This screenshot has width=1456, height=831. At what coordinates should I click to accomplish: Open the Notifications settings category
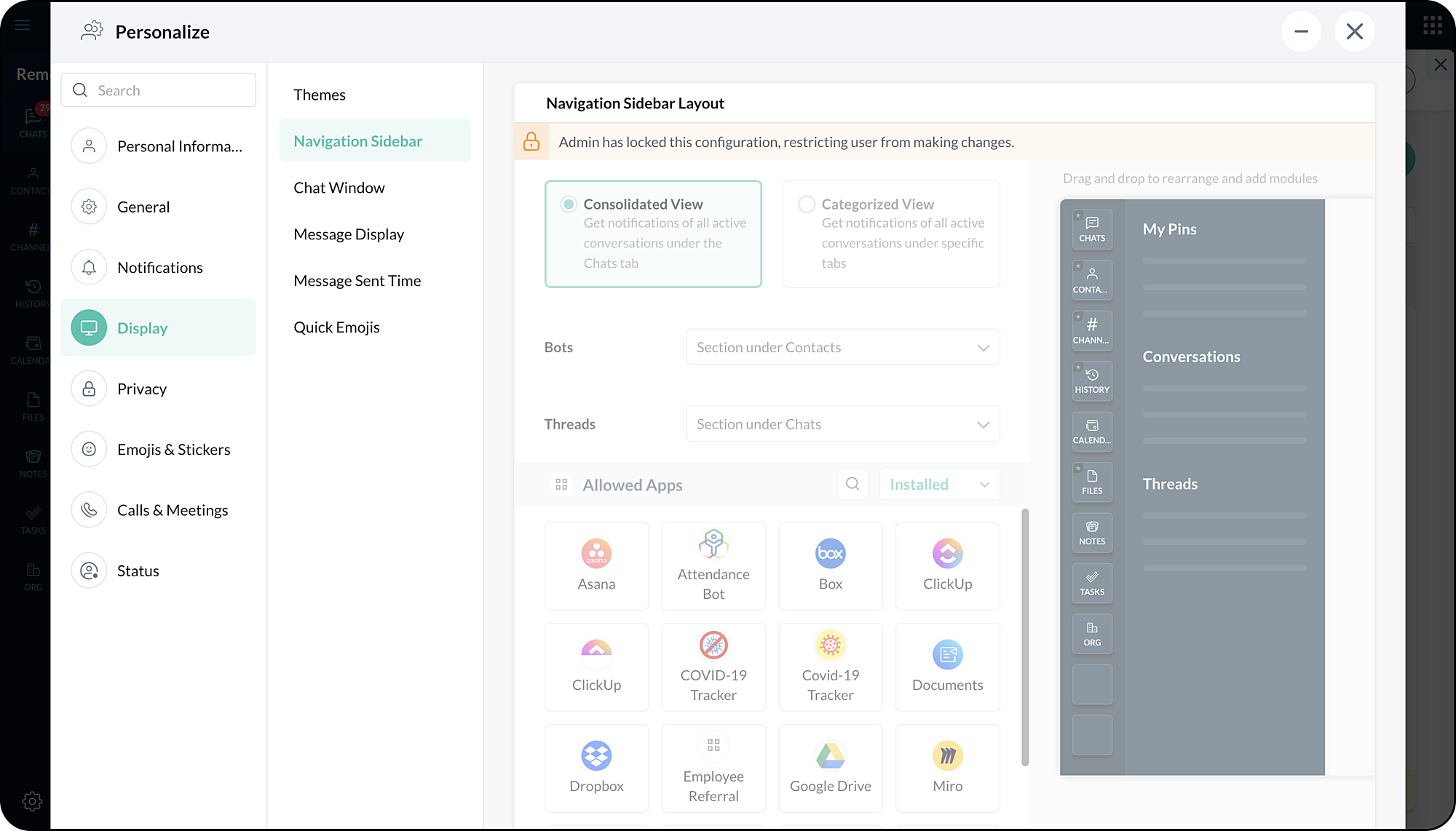(x=159, y=268)
